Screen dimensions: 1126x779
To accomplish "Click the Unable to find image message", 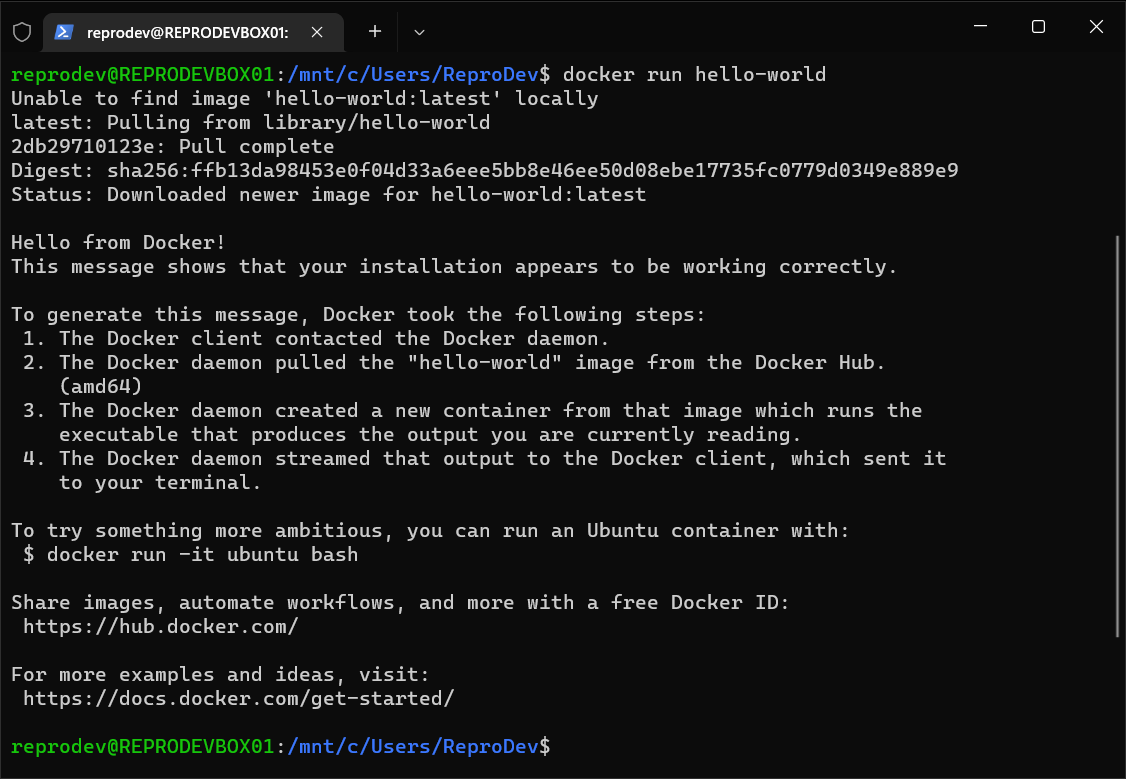I will [x=305, y=98].
